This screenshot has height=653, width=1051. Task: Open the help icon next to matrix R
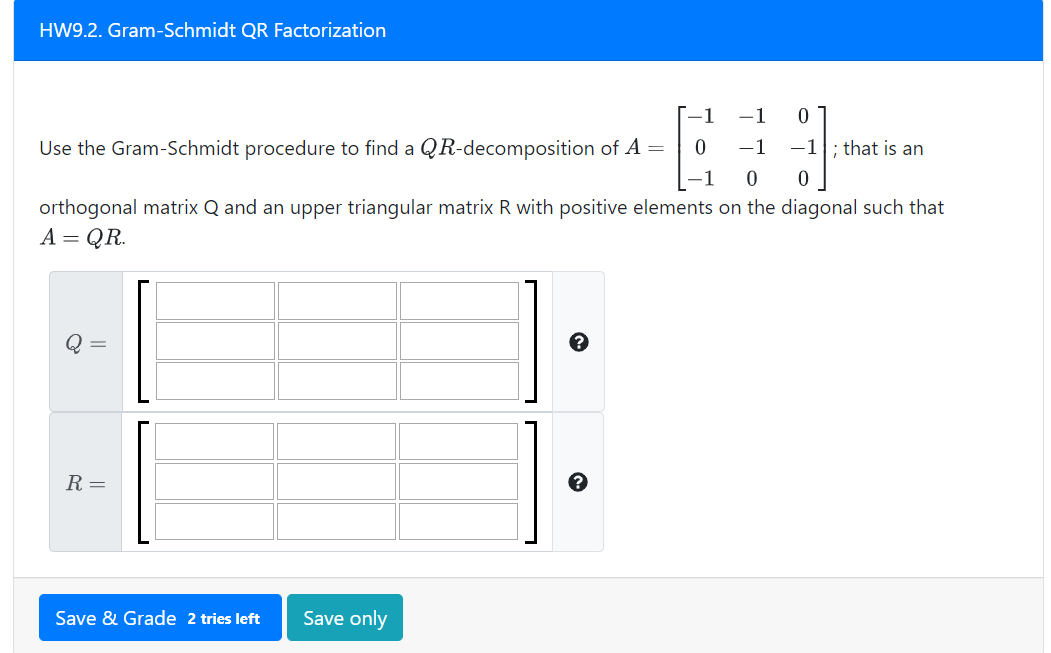coord(578,481)
